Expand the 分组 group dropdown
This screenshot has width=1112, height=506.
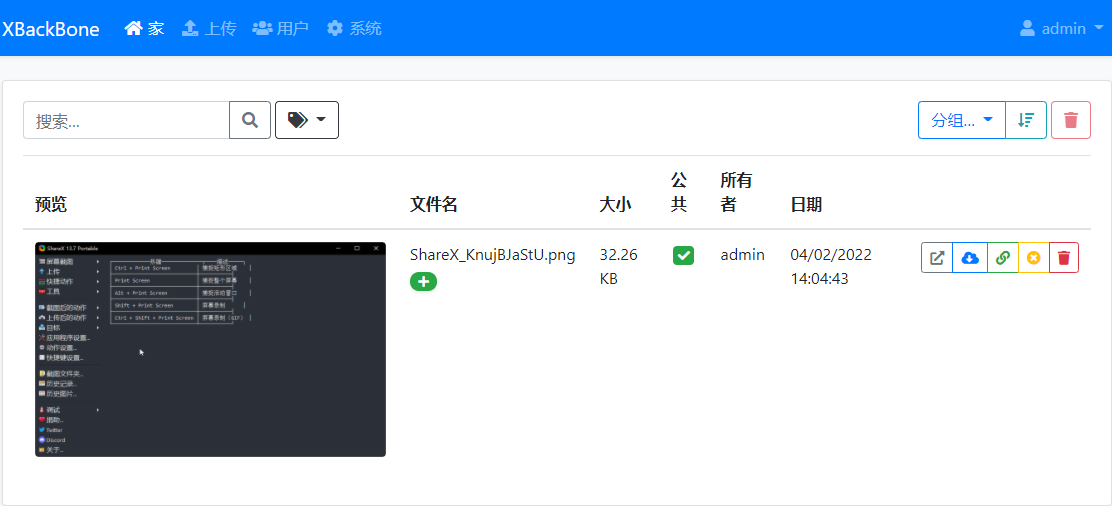click(x=962, y=120)
